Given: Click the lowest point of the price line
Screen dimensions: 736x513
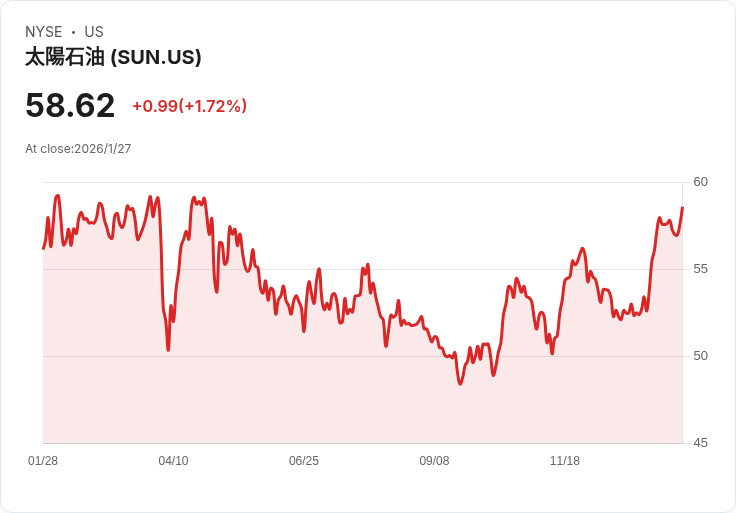Looking at the screenshot, I should click(460, 384).
